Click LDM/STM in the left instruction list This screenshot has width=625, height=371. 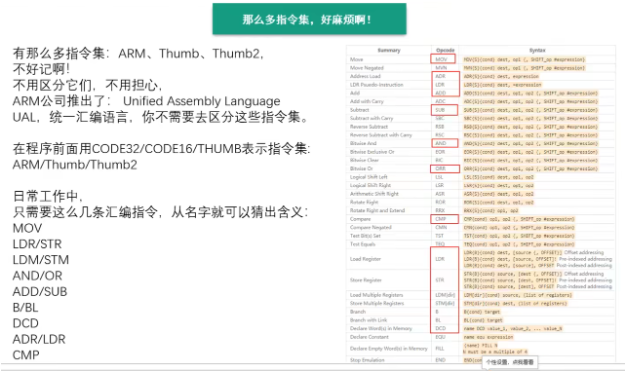pos(41,260)
